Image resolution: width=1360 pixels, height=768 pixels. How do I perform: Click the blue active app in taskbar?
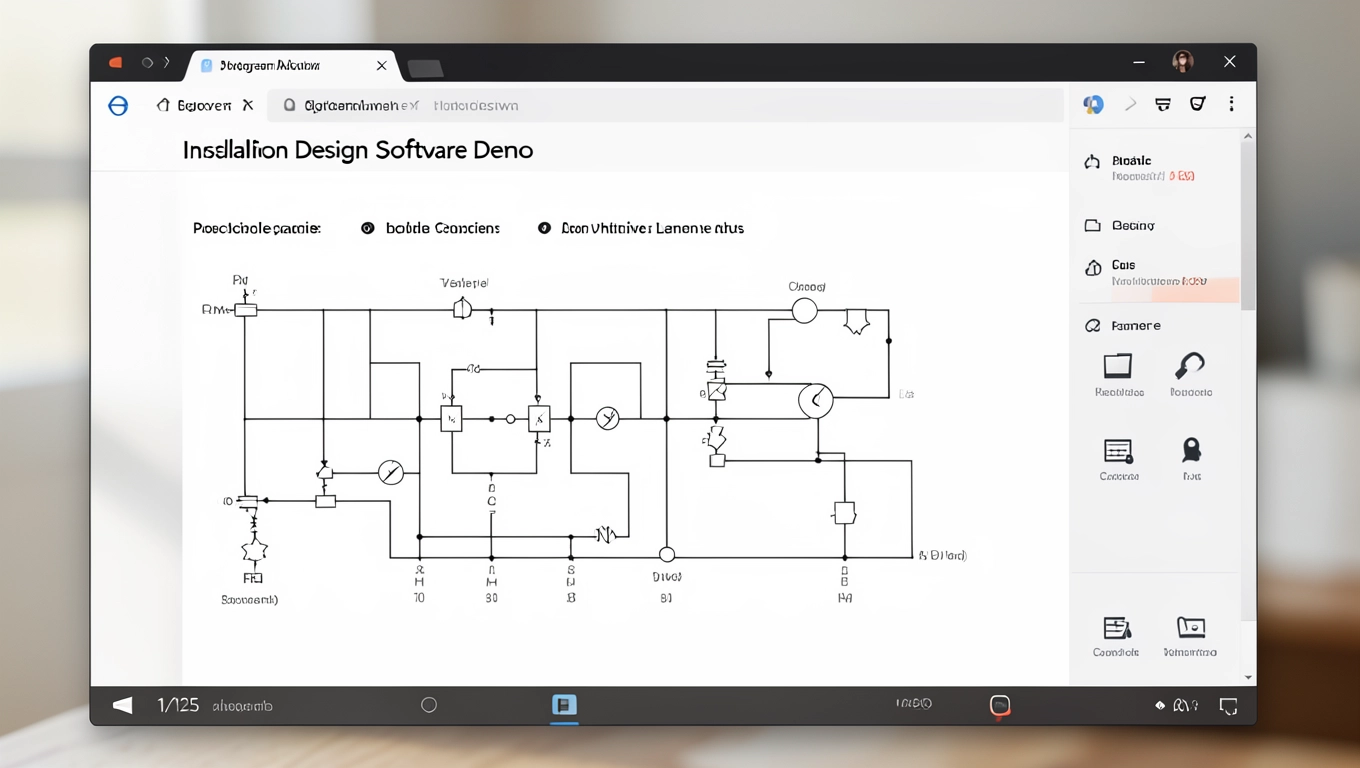pos(564,705)
